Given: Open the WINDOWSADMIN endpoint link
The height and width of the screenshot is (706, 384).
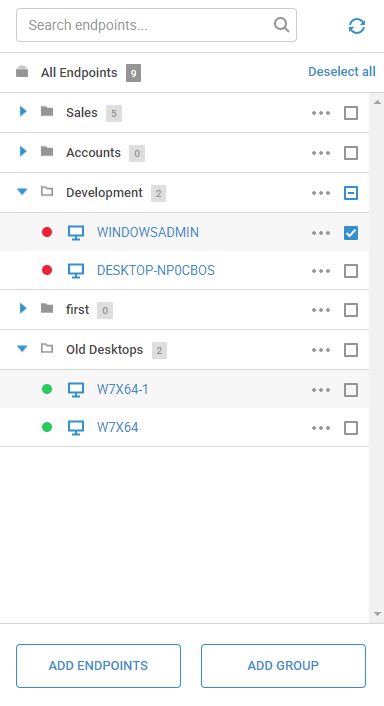Looking at the screenshot, I should tap(148, 232).
